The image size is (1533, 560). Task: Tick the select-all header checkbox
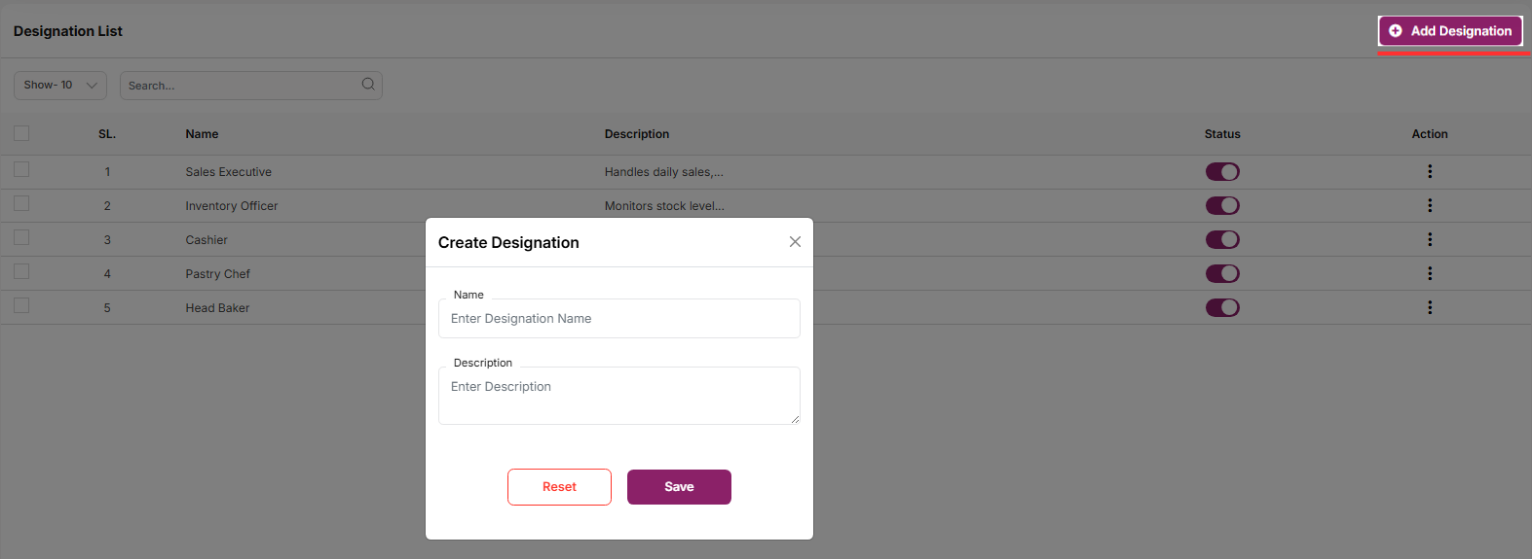pyautogui.click(x=21, y=133)
